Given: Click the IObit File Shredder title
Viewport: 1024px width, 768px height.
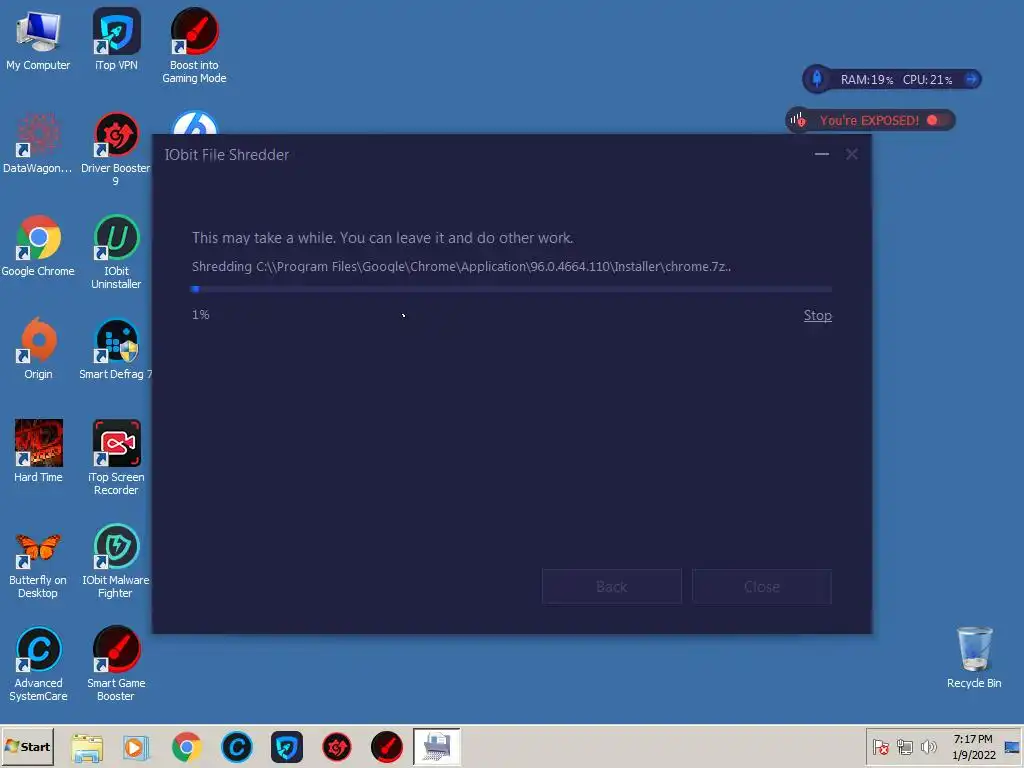Looking at the screenshot, I should point(227,155).
